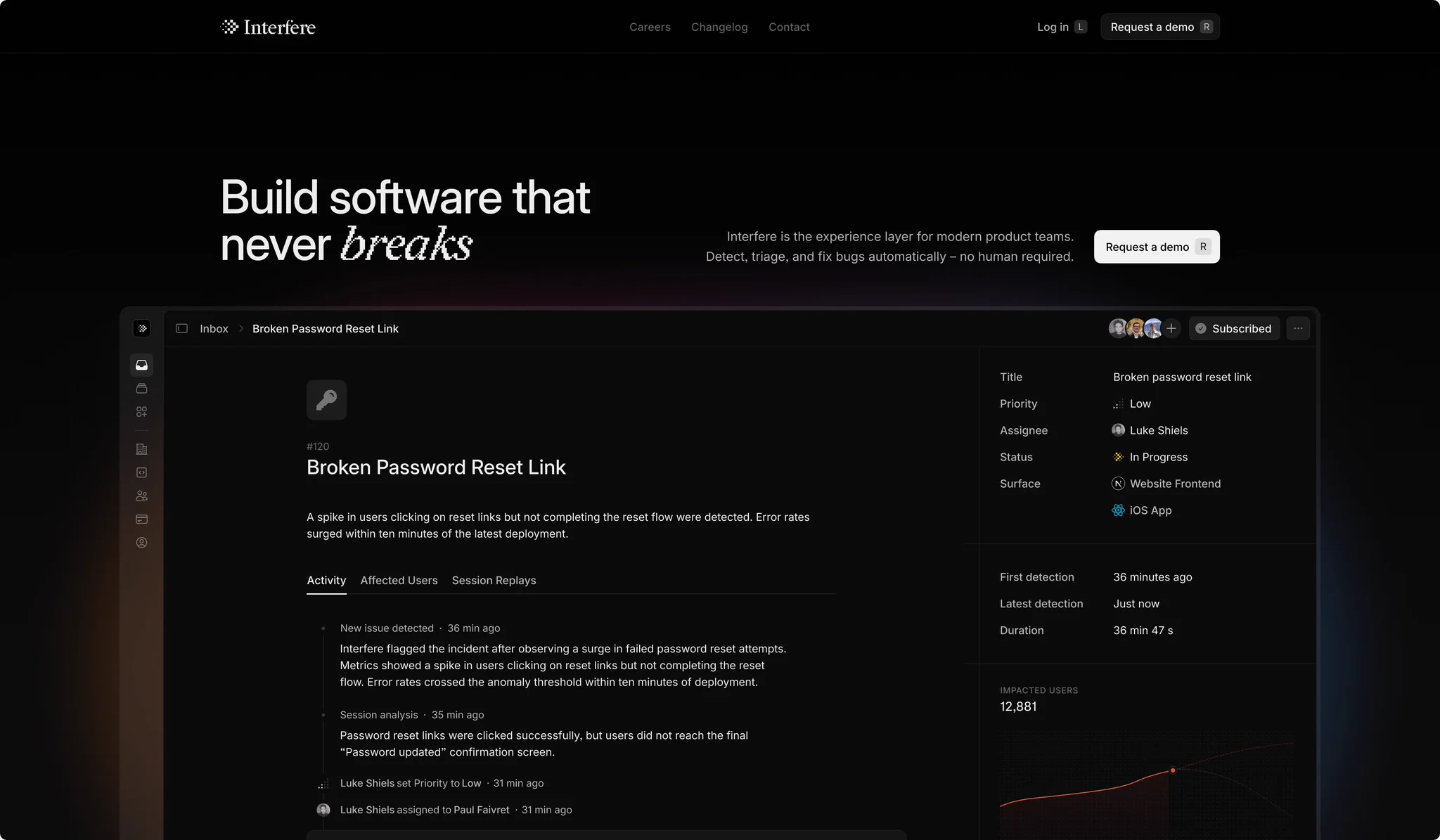Open the Inbox tray icon in the sidebar
Image resolution: width=1440 pixels, height=840 pixels.
click(141, 365)
